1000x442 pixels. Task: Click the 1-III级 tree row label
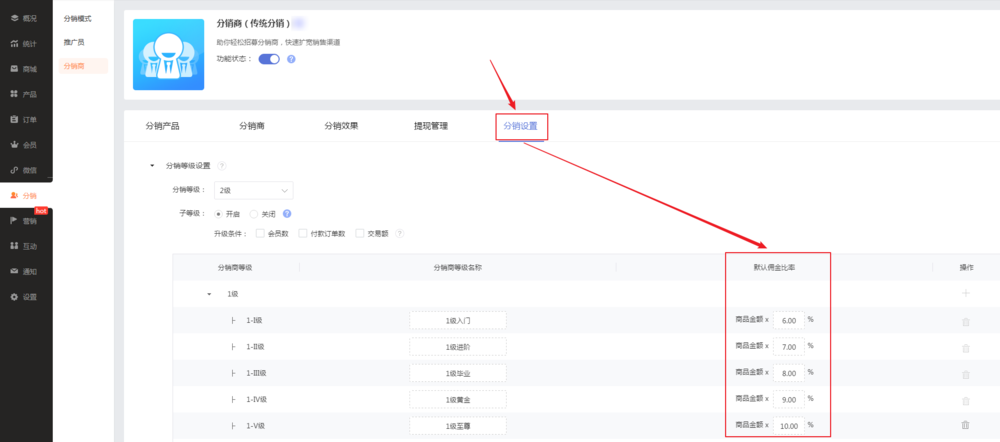point(256,373)
